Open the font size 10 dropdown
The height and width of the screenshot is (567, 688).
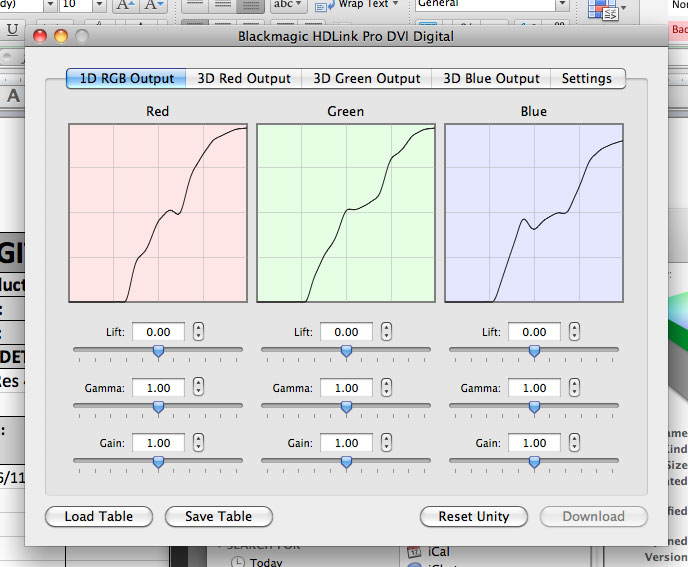tap(99, 4)
